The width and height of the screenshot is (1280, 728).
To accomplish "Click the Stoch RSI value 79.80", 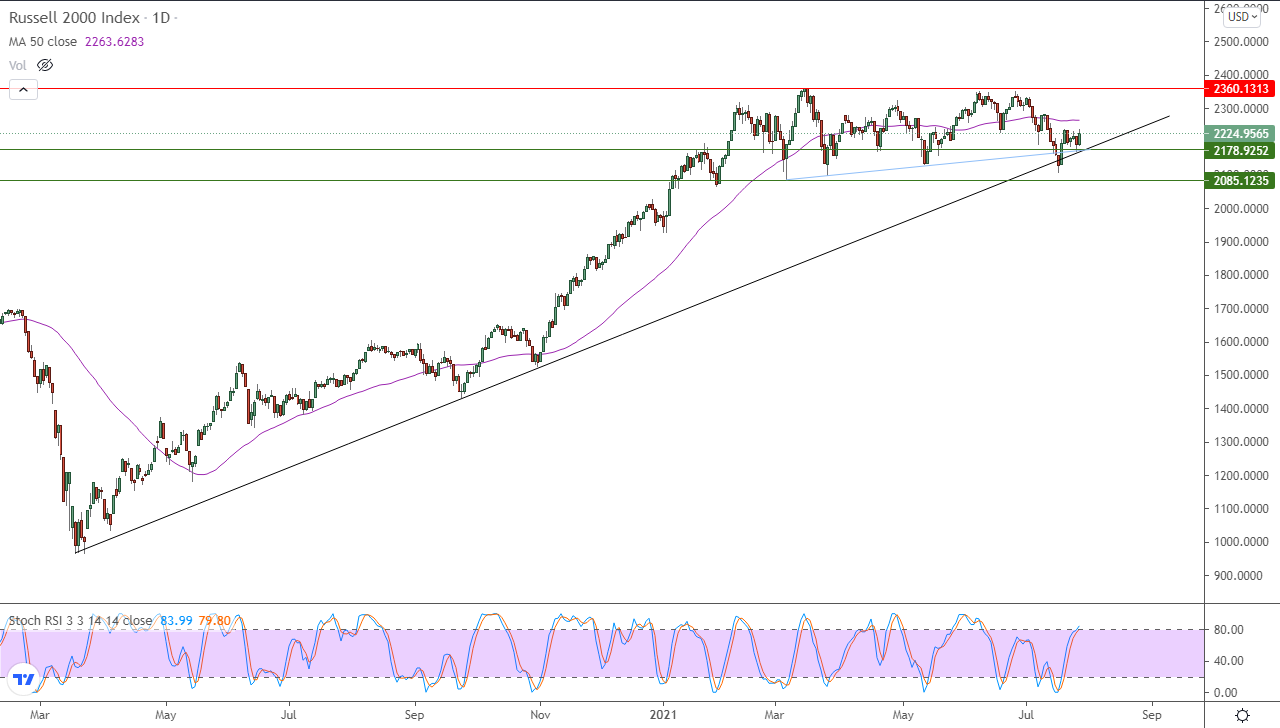I will (x=214, y=621).
